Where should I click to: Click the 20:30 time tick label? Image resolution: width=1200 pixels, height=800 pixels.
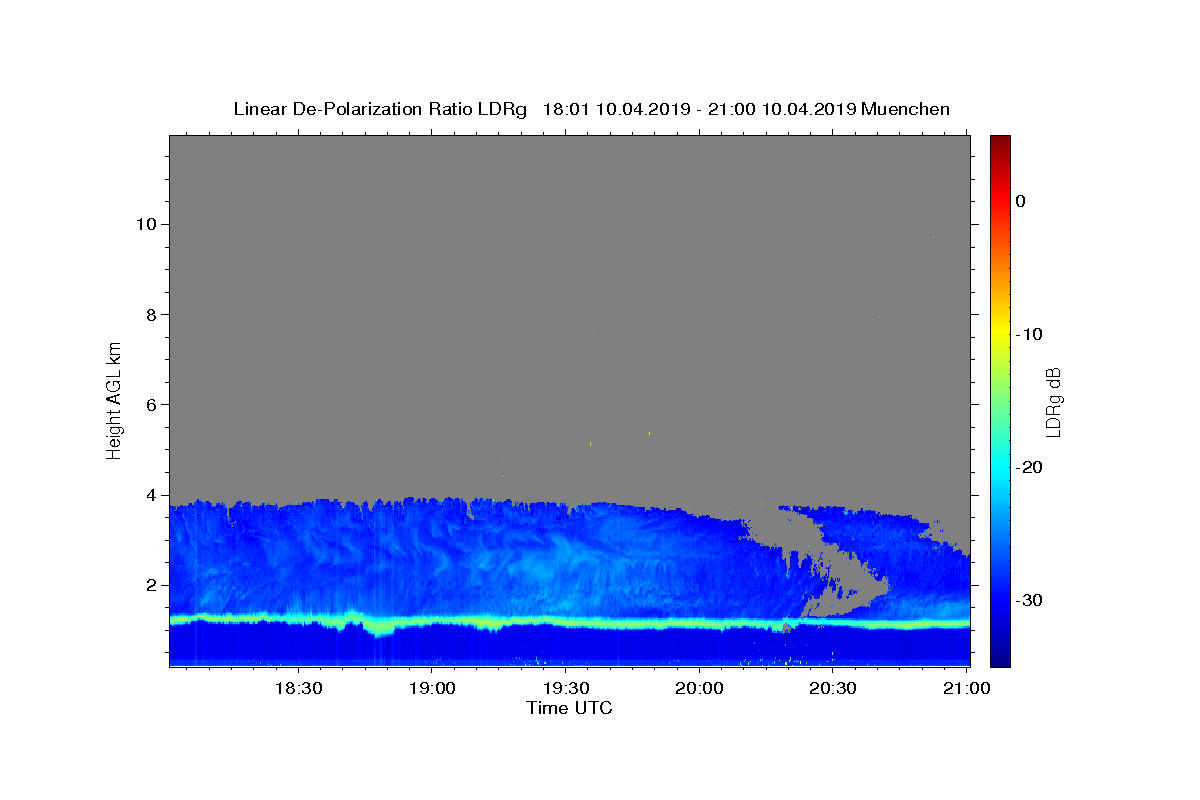[832, 688]
